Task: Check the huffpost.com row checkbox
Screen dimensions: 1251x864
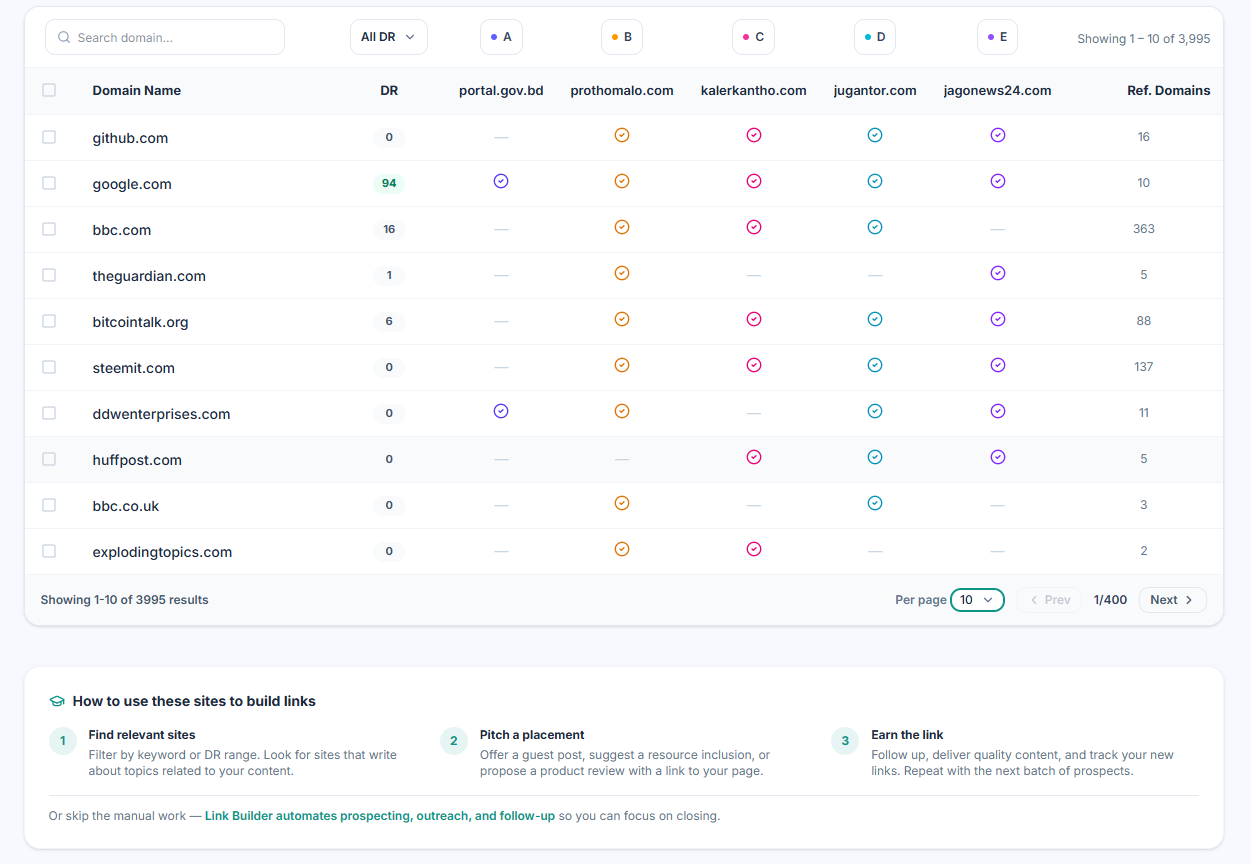Action: pos(49,459)
